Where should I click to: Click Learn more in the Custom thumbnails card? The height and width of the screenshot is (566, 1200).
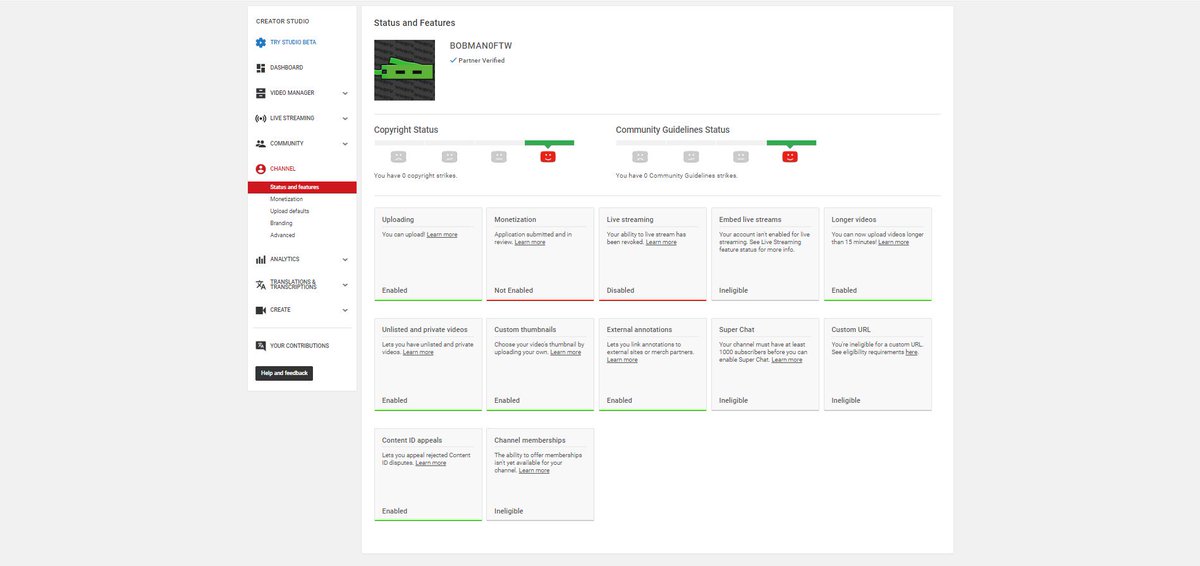coord(565,352)
